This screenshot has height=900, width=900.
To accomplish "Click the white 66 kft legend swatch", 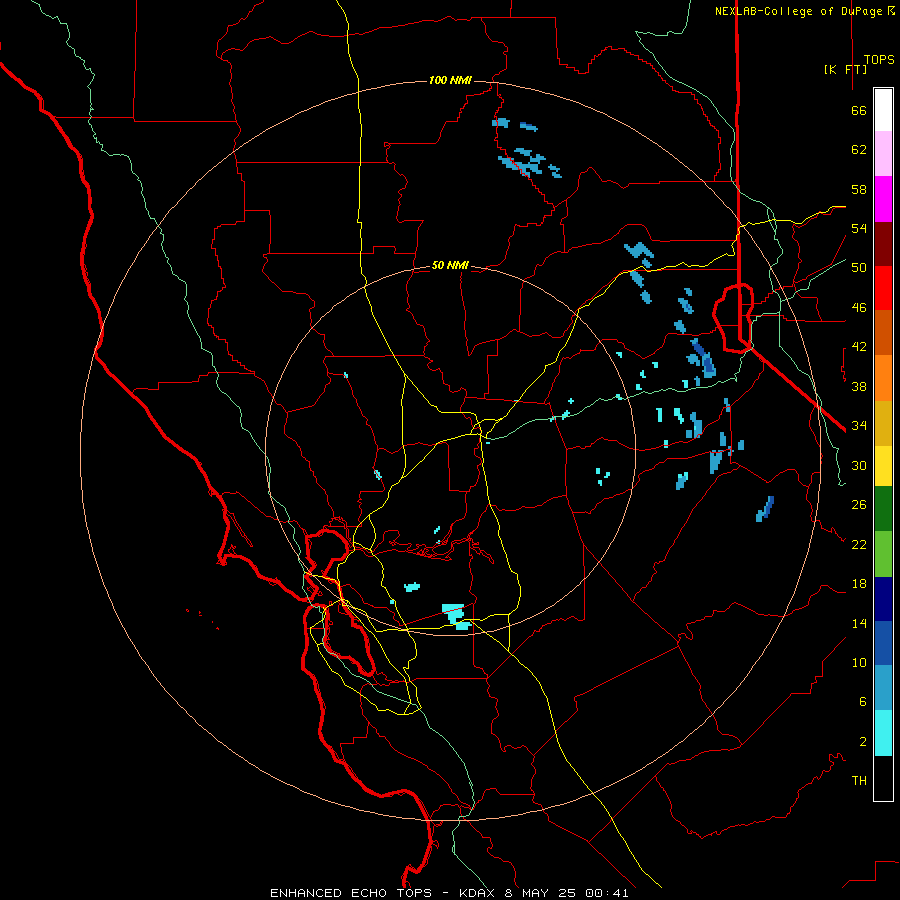I will [883, 110].
